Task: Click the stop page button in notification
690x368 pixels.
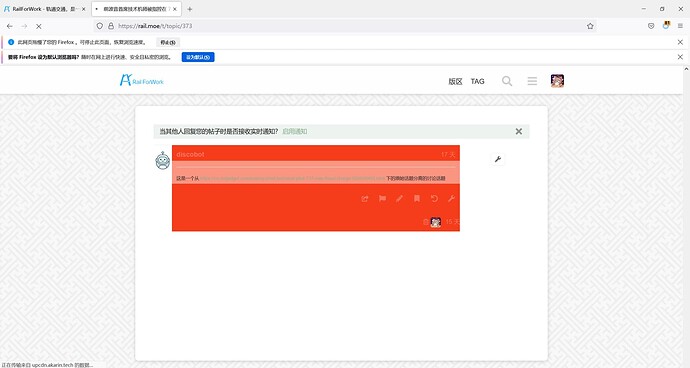Action: tap(168, 42)
